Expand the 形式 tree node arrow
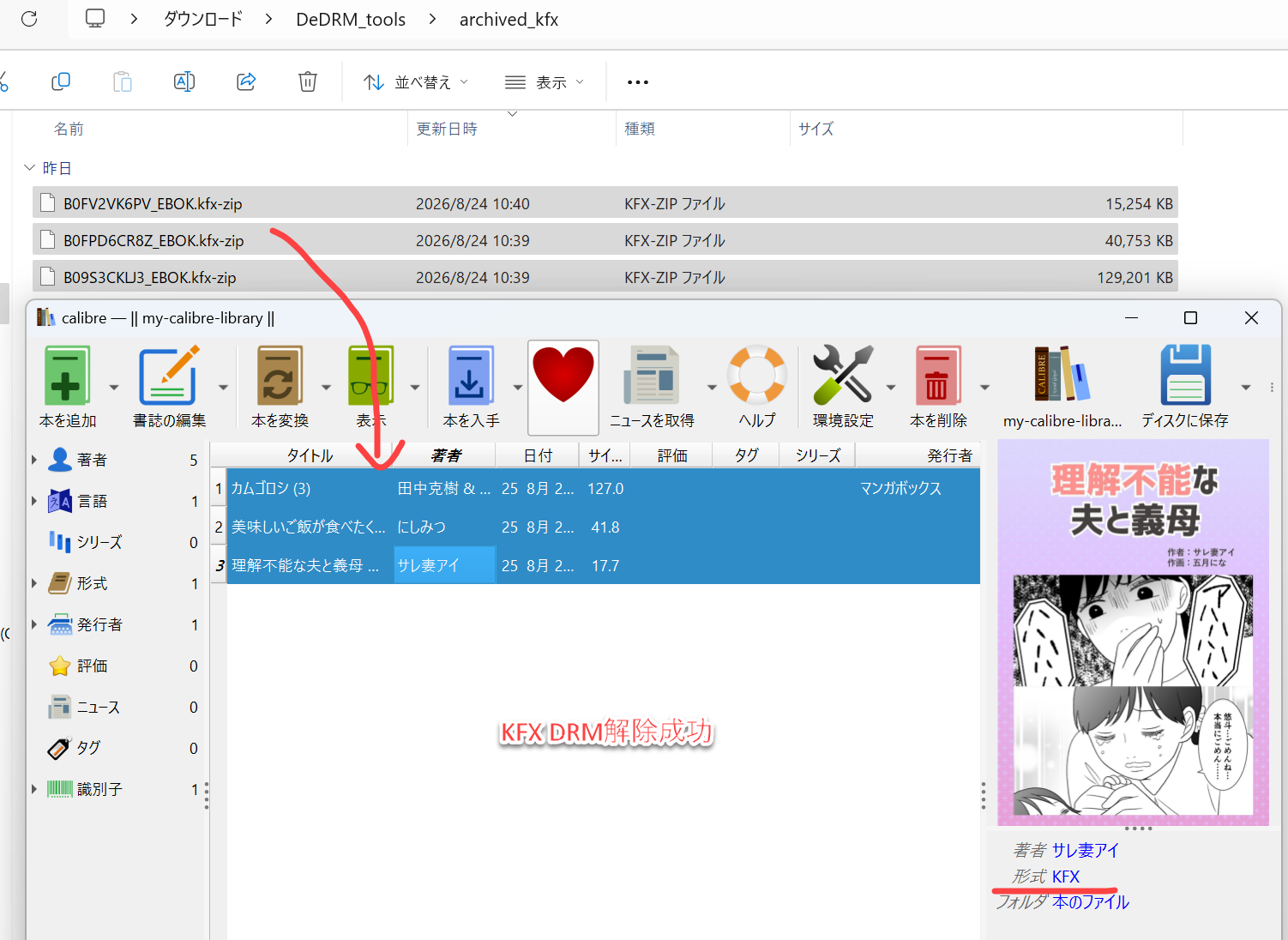Image resolution: width=1288 pixels, height=940 pixels. point(34,583)
